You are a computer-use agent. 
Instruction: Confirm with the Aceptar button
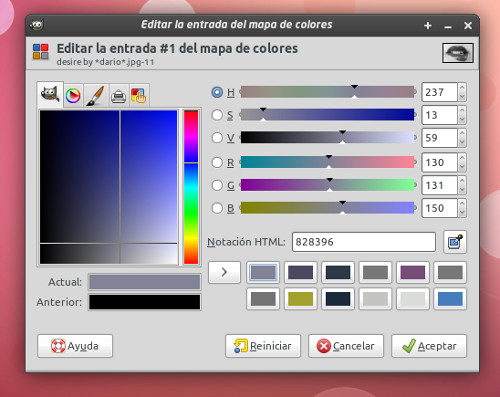click(x=429, y=346)
